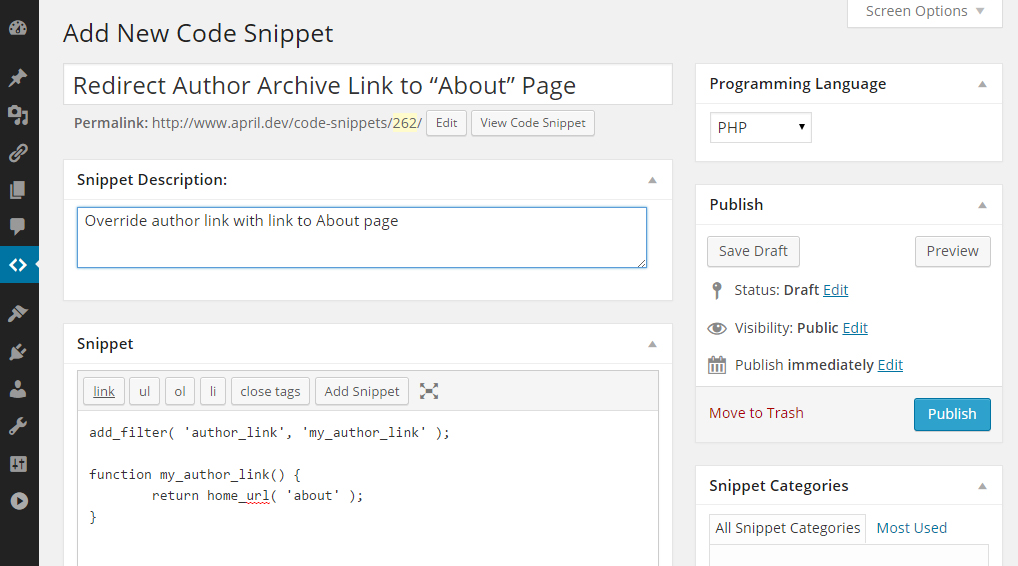Click the 'function my_author_link()' code line
The image size is (1018, 566).
[195, 475]
